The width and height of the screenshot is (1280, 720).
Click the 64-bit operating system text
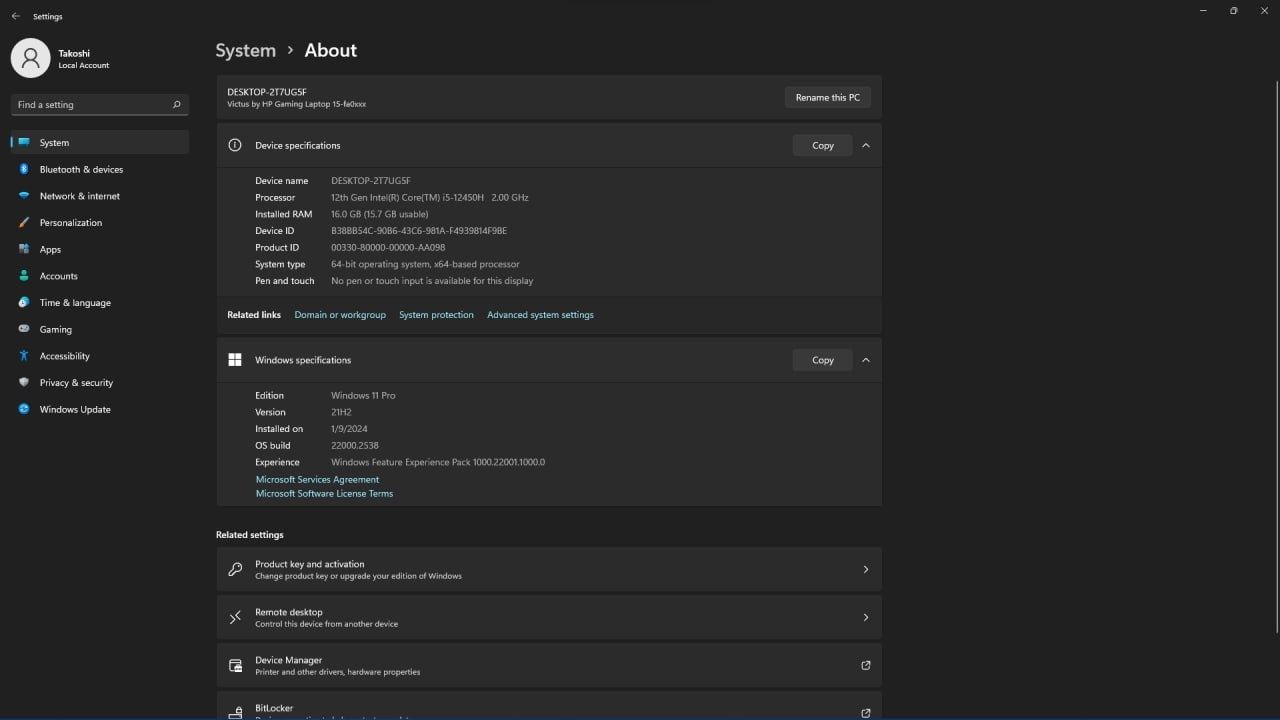tap(425, 264)
